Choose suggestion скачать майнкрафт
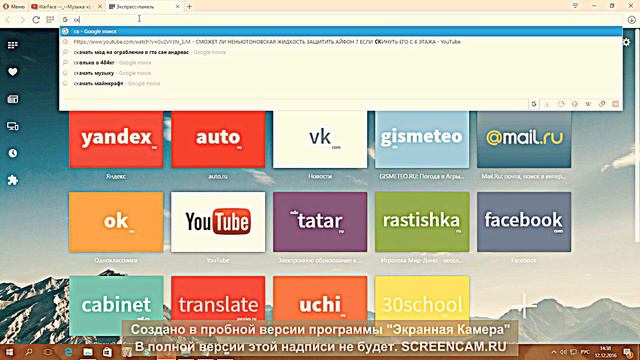640x360 pixels. (341, 83)
